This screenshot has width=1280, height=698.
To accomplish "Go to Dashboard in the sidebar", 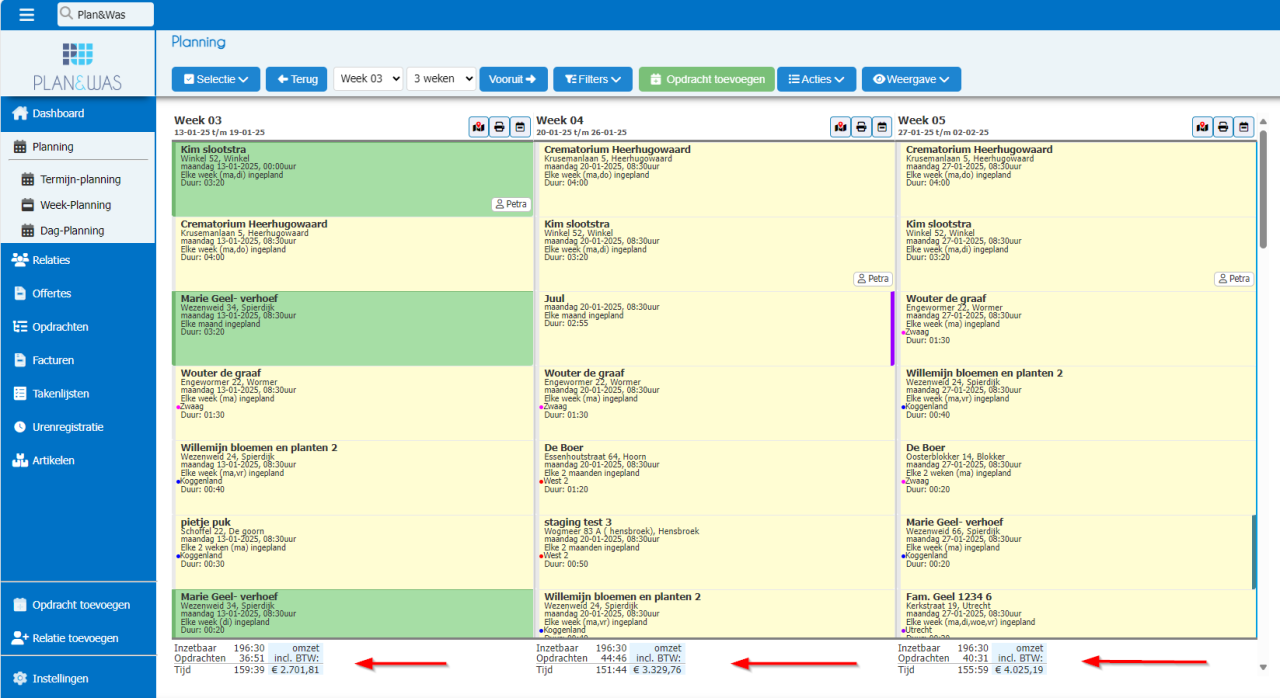I will (x=78, y=113).
